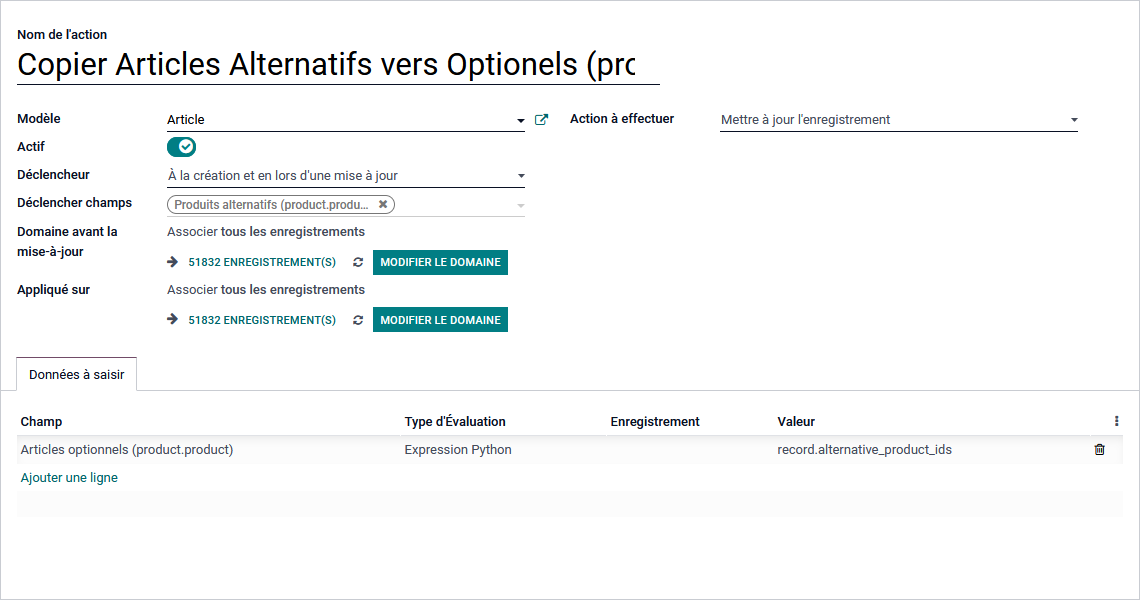This screenshot has height=600, width=1140.
Task: Refresh record count under Appliqué sur
Action: (358, 321)
